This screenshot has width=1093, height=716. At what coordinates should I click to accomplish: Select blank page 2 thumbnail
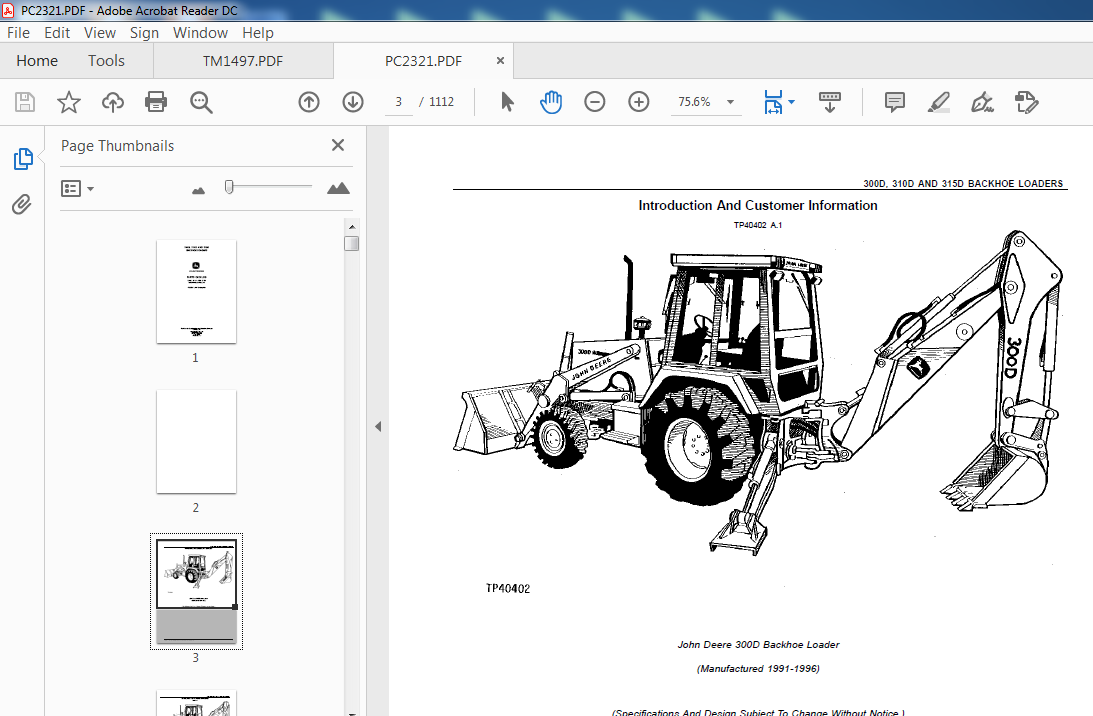point(197,441)
